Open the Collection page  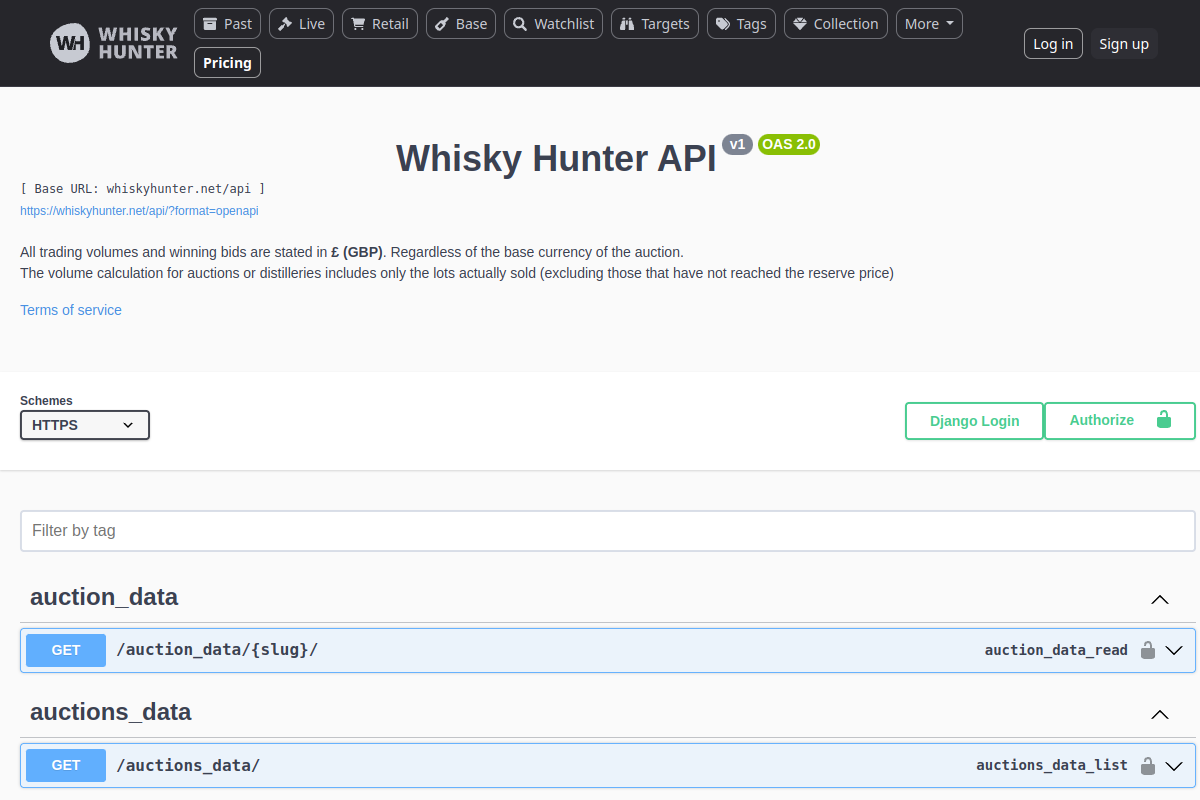[x=836, y=24]
